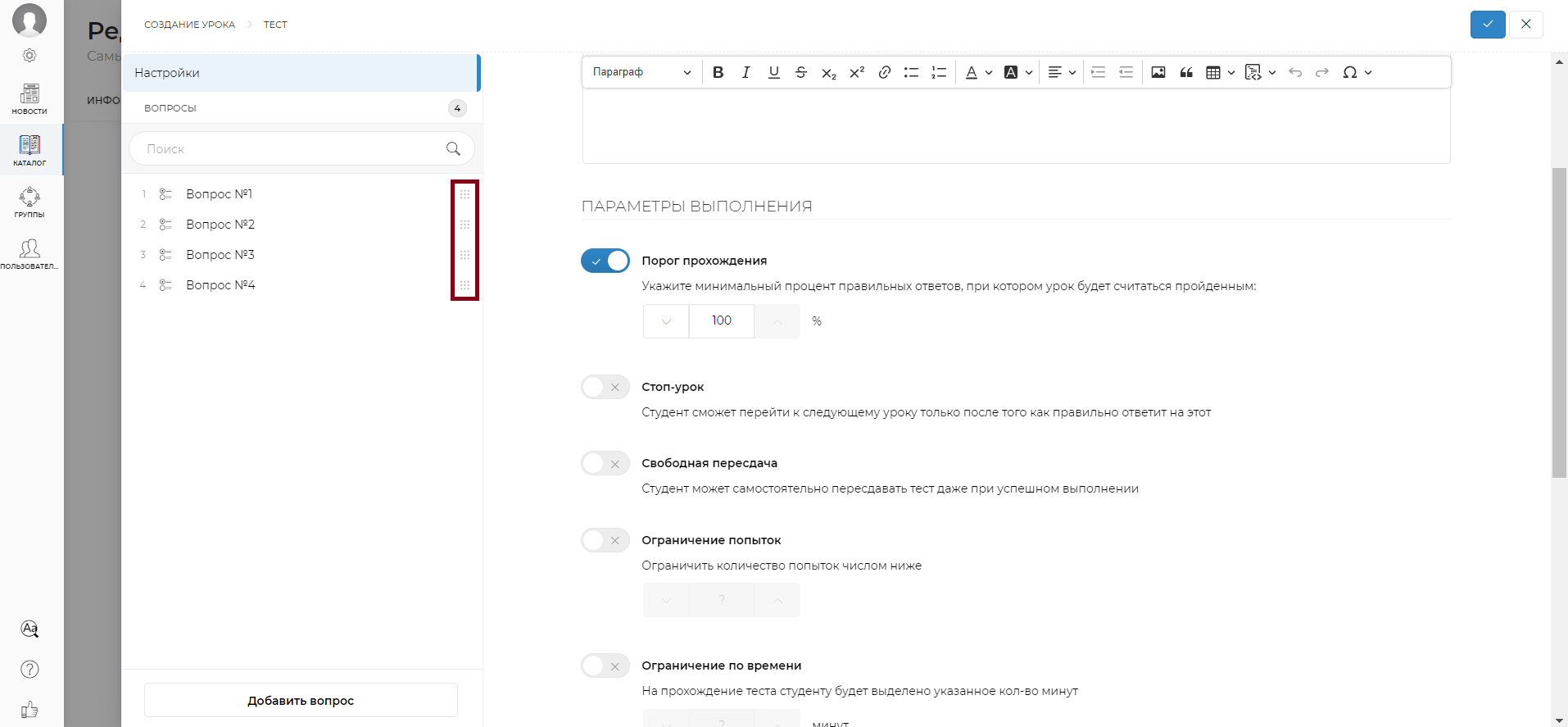This screenshot has height=727, width=1568.
Task: Open the language Aa icon
Action: click(29, 629)
